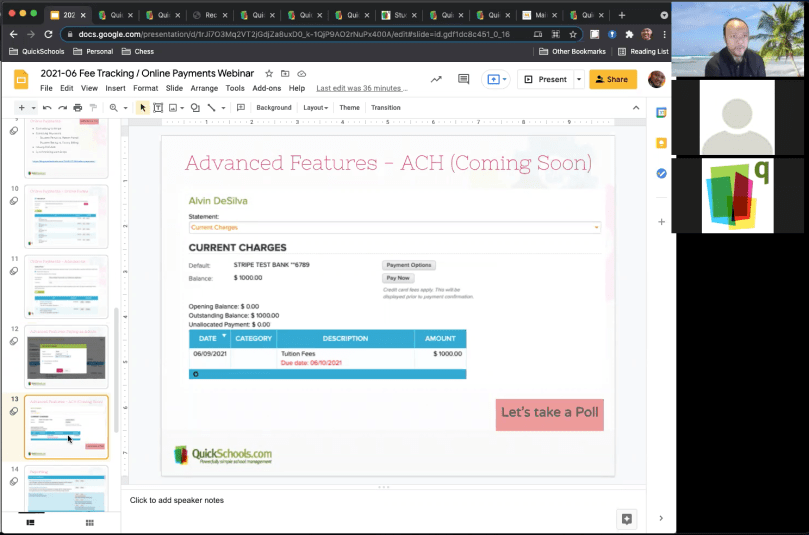This screenshot has height=535, width=809.
Task: Open the Insert menu
Action: (x=115, y=88)
